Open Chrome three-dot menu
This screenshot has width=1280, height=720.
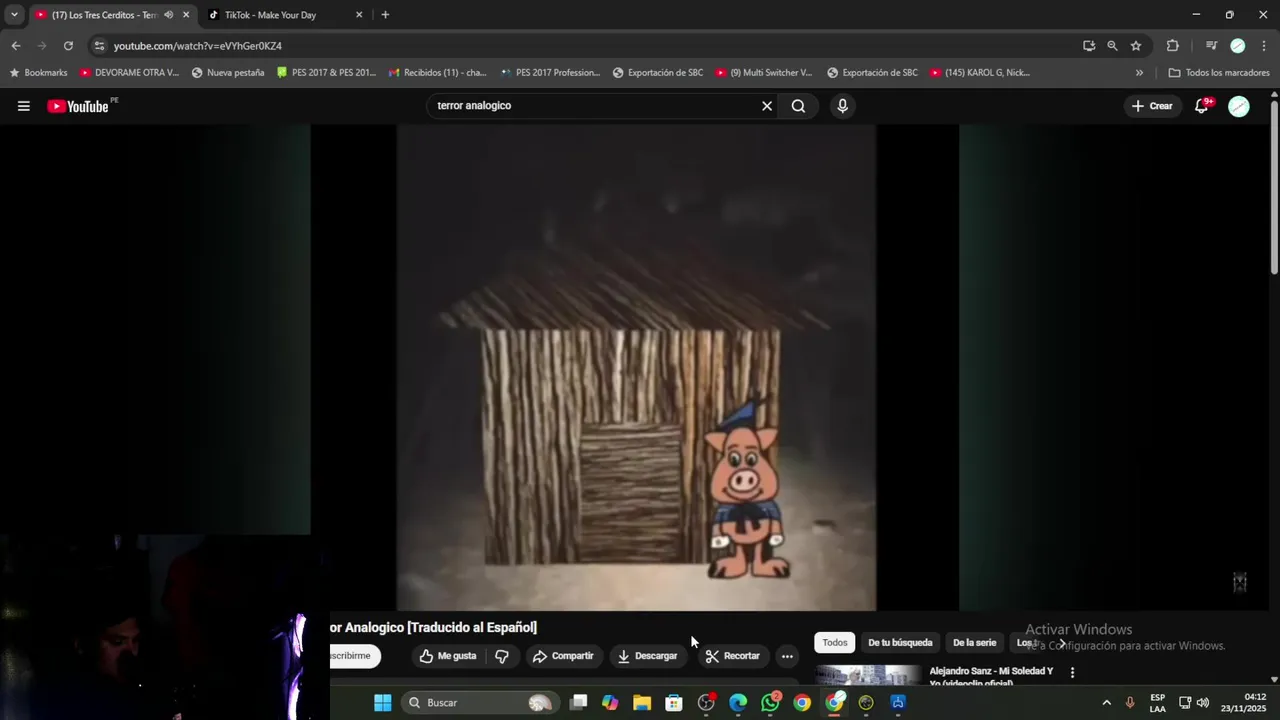(1264, 46)
